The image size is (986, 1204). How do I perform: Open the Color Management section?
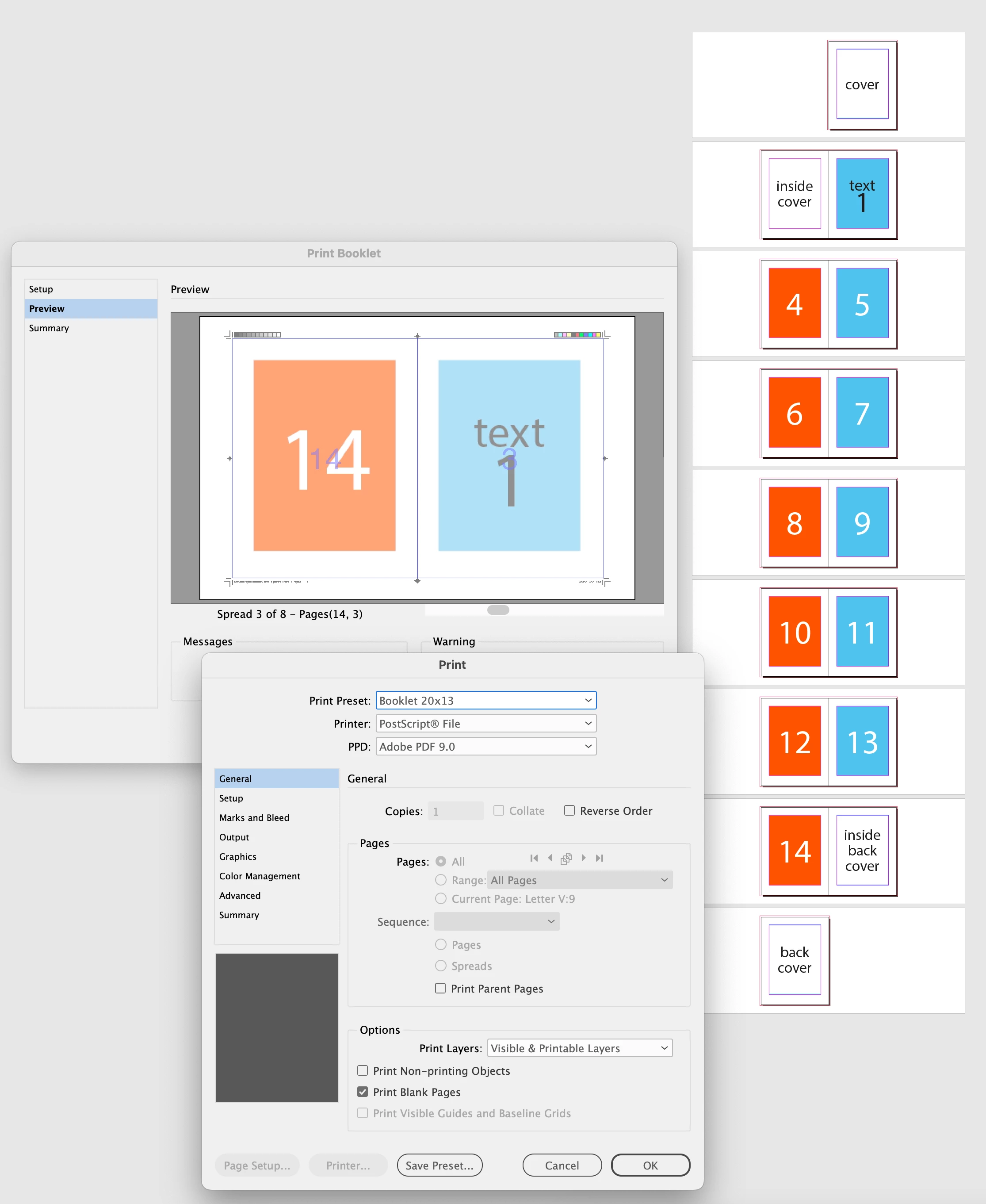260,876
